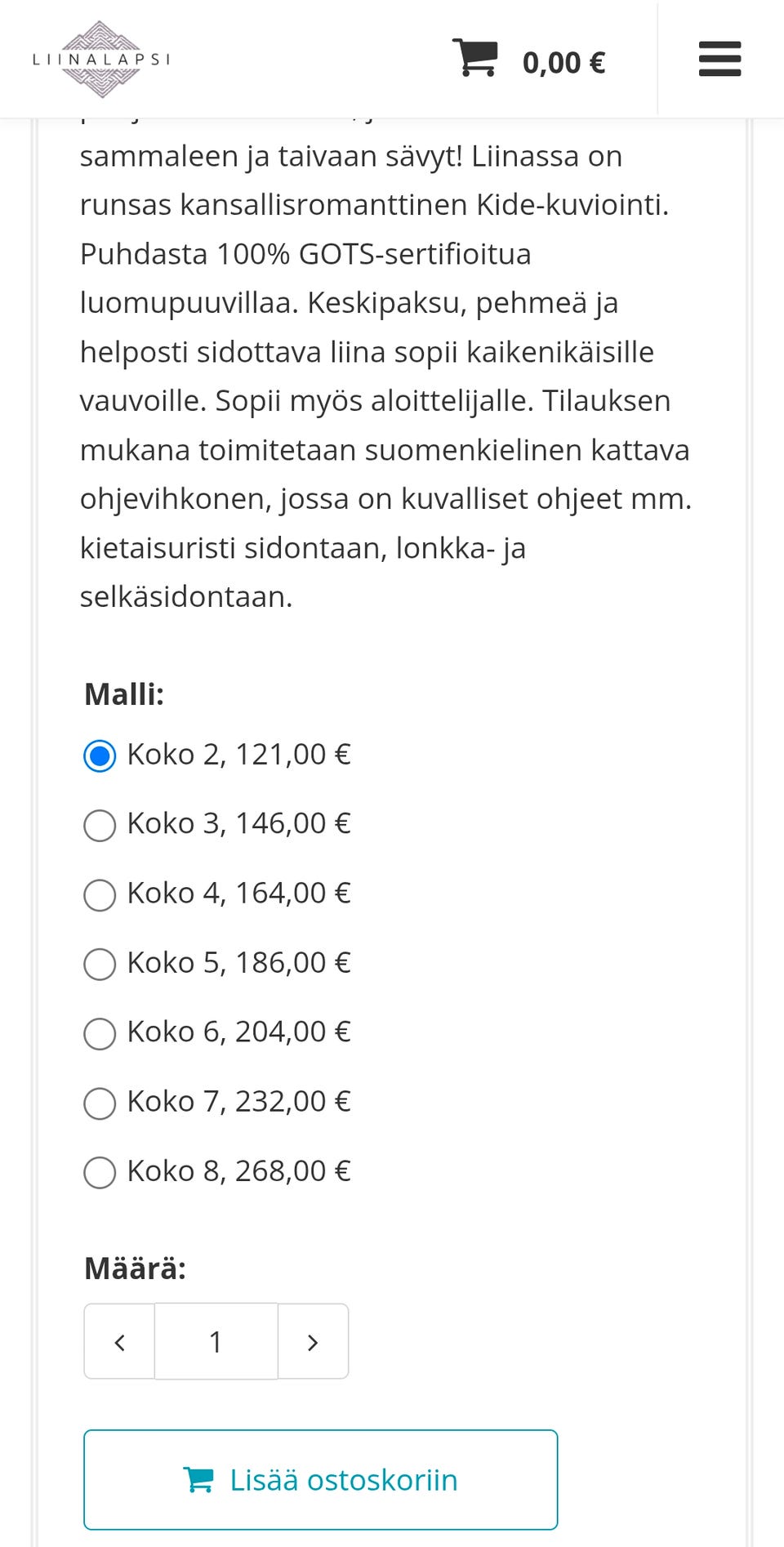This screenshot has height=1547, width=784.
Task: View the 0,00 € cart total
Action: tap(563, 60)
